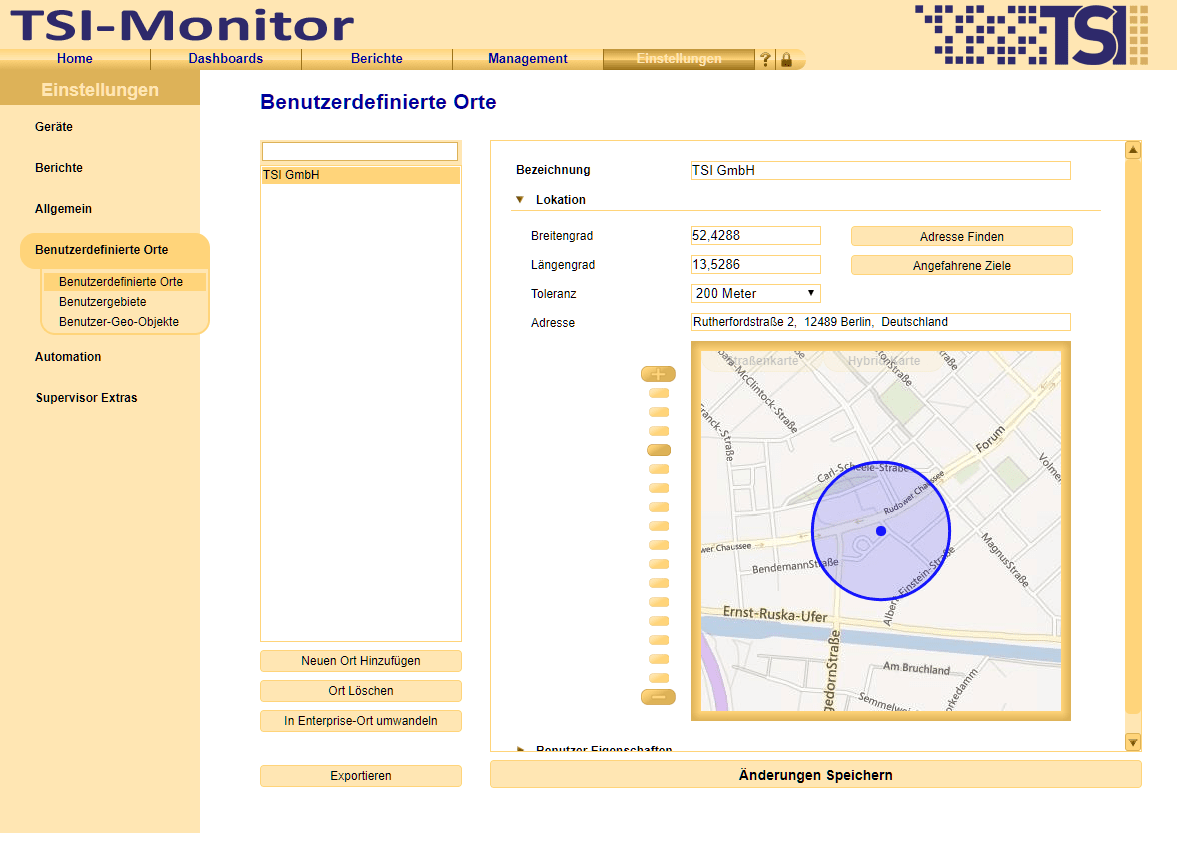
Task: Select the Einstellungen top tab
Action: tap(679, 59)
